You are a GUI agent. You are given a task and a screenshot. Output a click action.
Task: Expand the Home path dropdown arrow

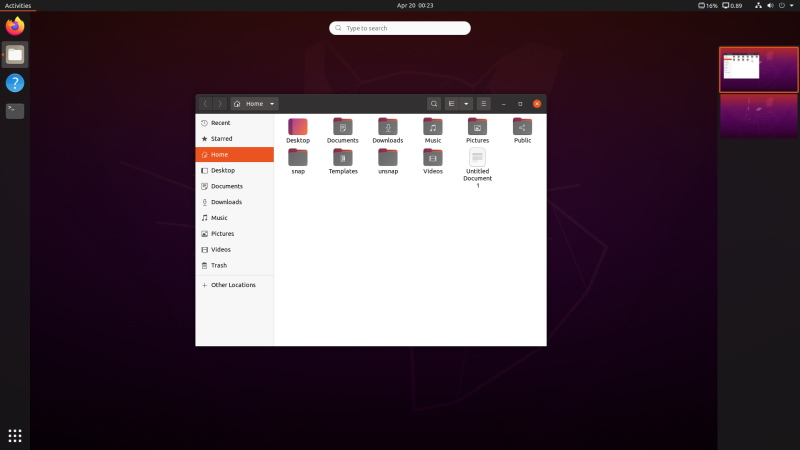272,104
